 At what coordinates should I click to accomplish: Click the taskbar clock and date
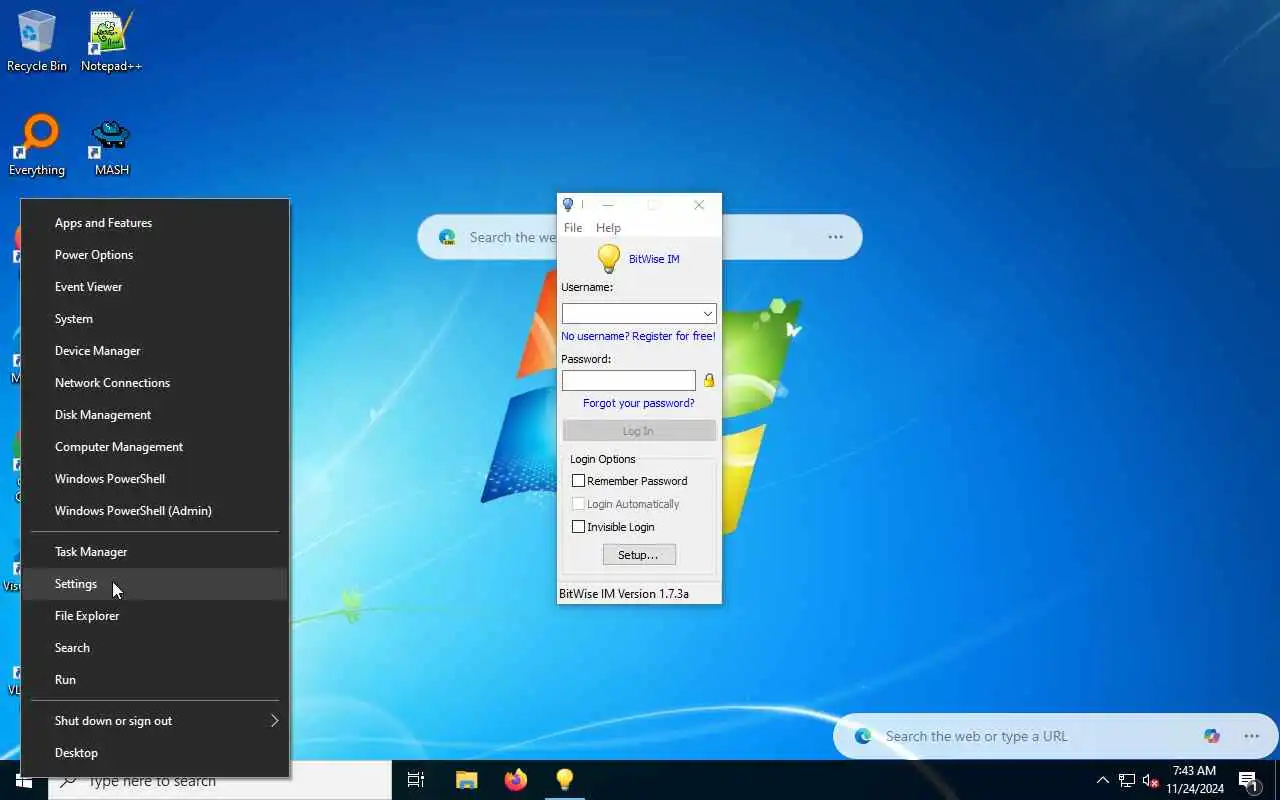click(1194, 780)
